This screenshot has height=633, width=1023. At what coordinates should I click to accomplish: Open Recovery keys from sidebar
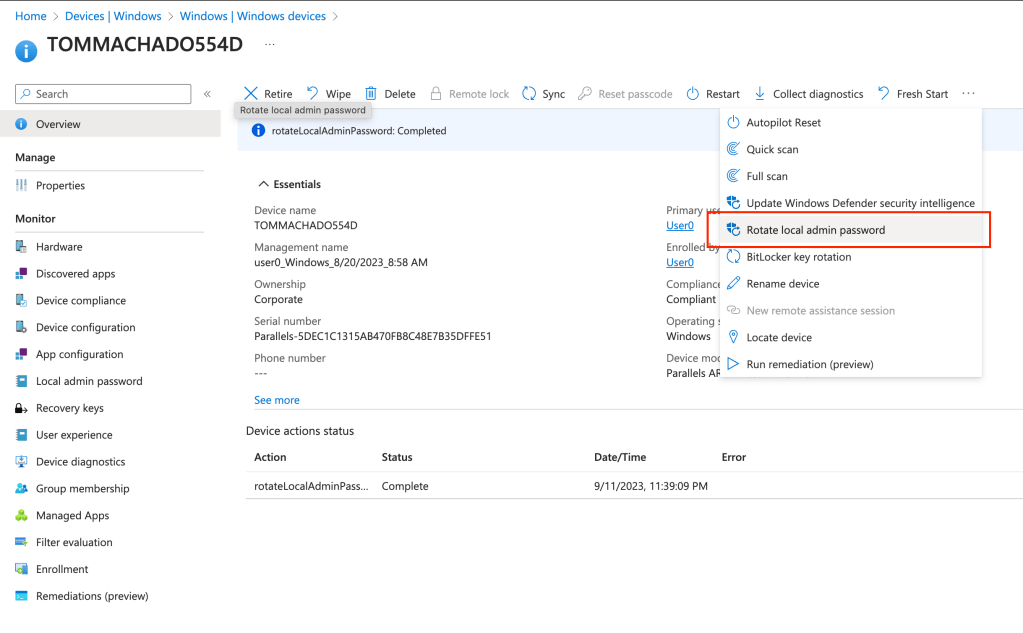pos(70,408)
